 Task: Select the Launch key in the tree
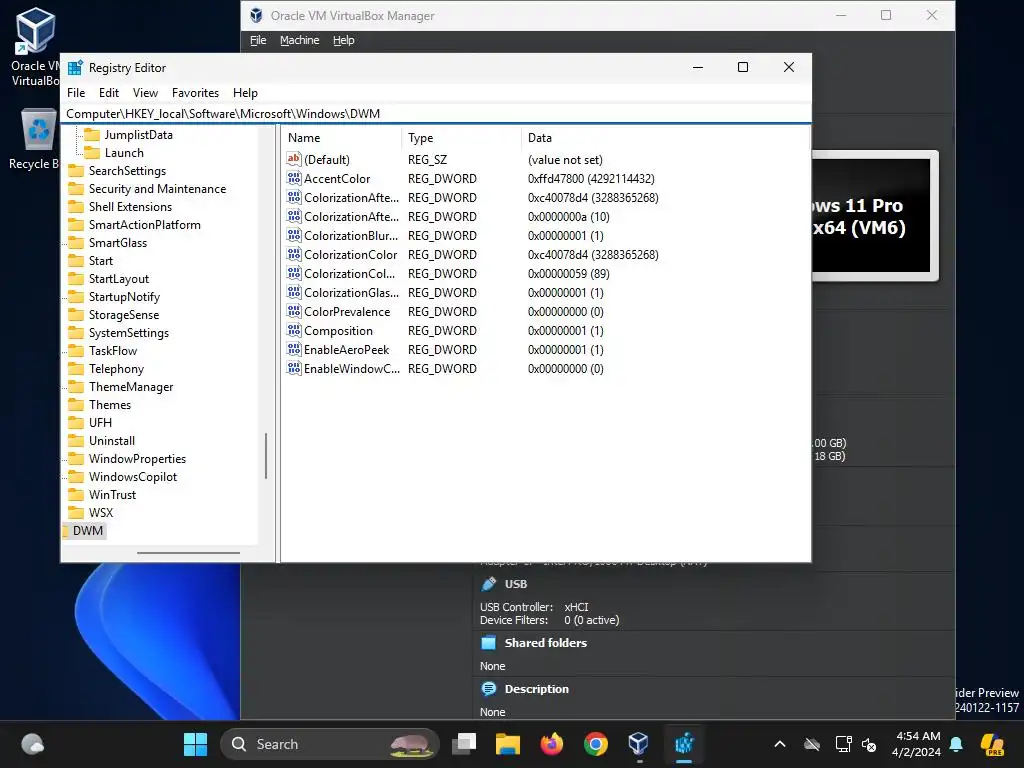pos(124,153)
